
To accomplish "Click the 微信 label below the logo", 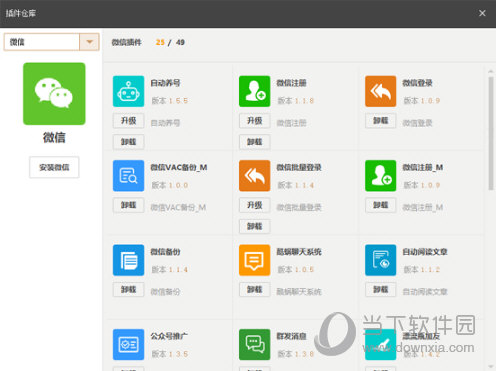I will 54,137.
